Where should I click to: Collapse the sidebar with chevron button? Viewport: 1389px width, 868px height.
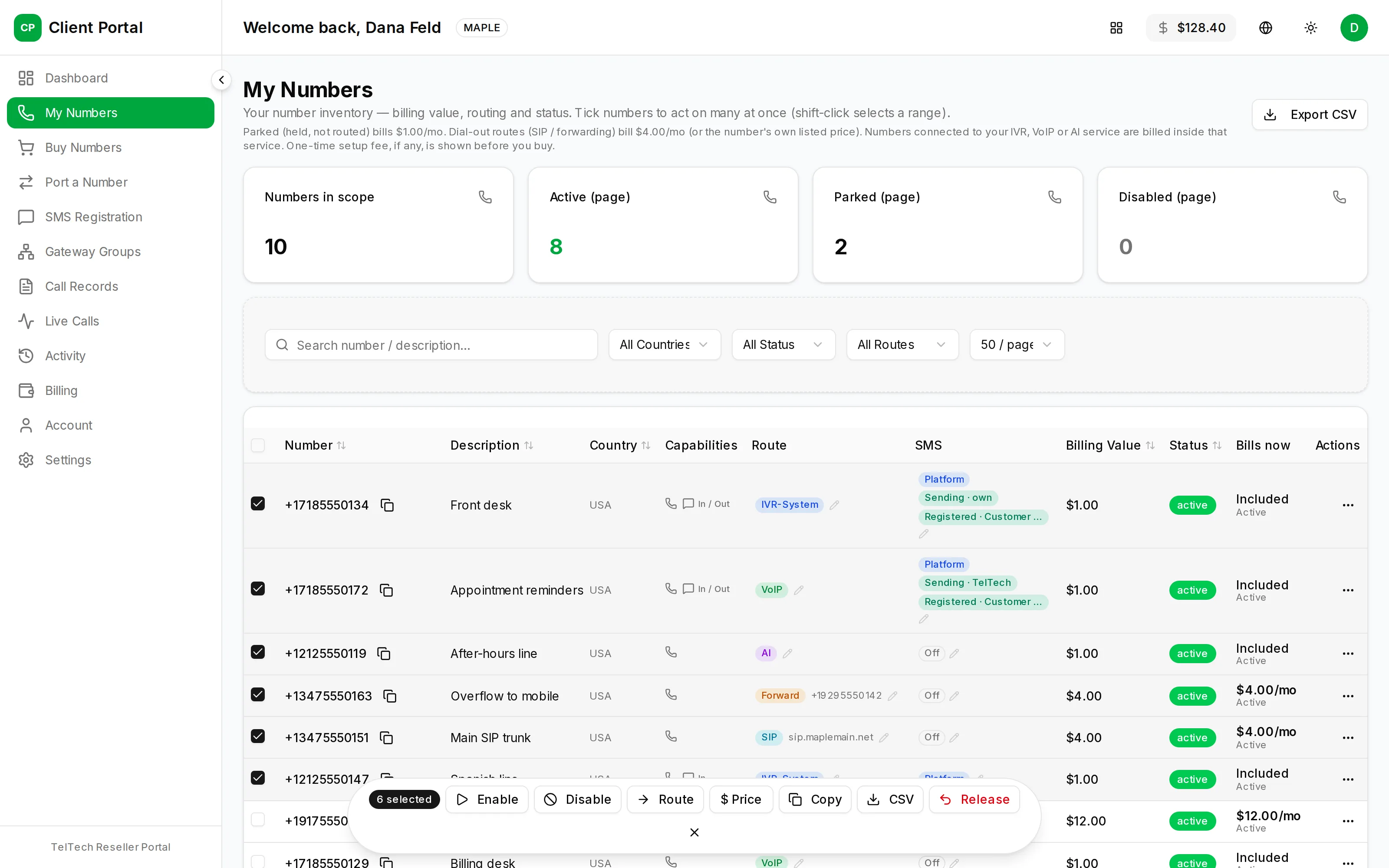click(221, 80)
